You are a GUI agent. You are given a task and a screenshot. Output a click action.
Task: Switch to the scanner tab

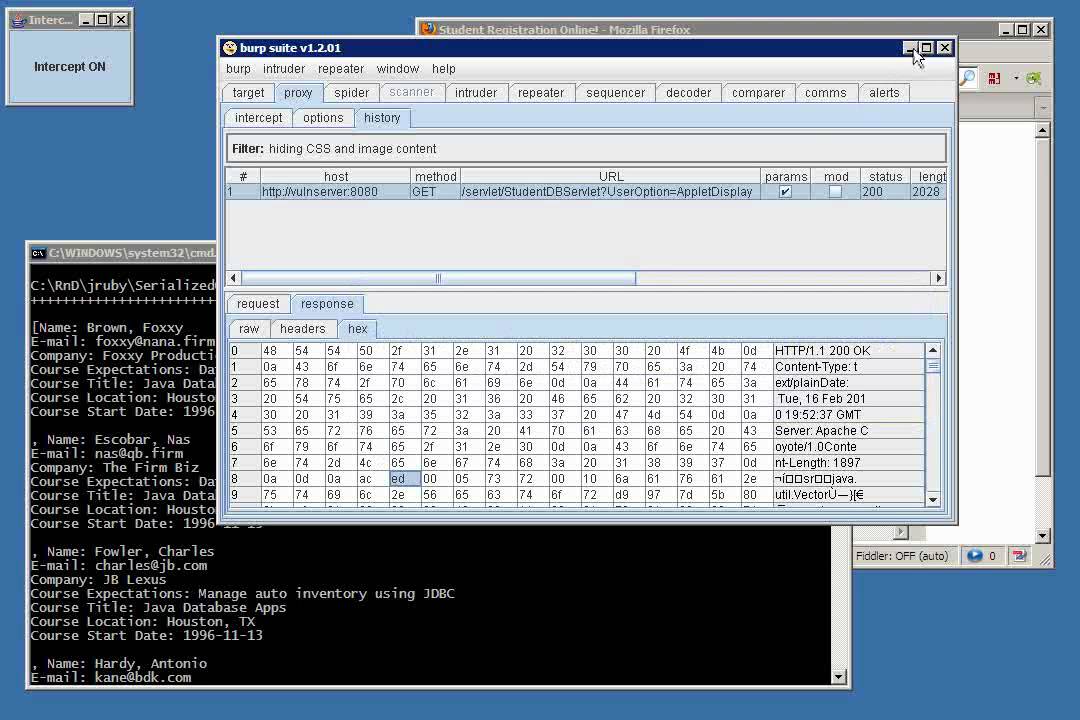coord(412,93)
